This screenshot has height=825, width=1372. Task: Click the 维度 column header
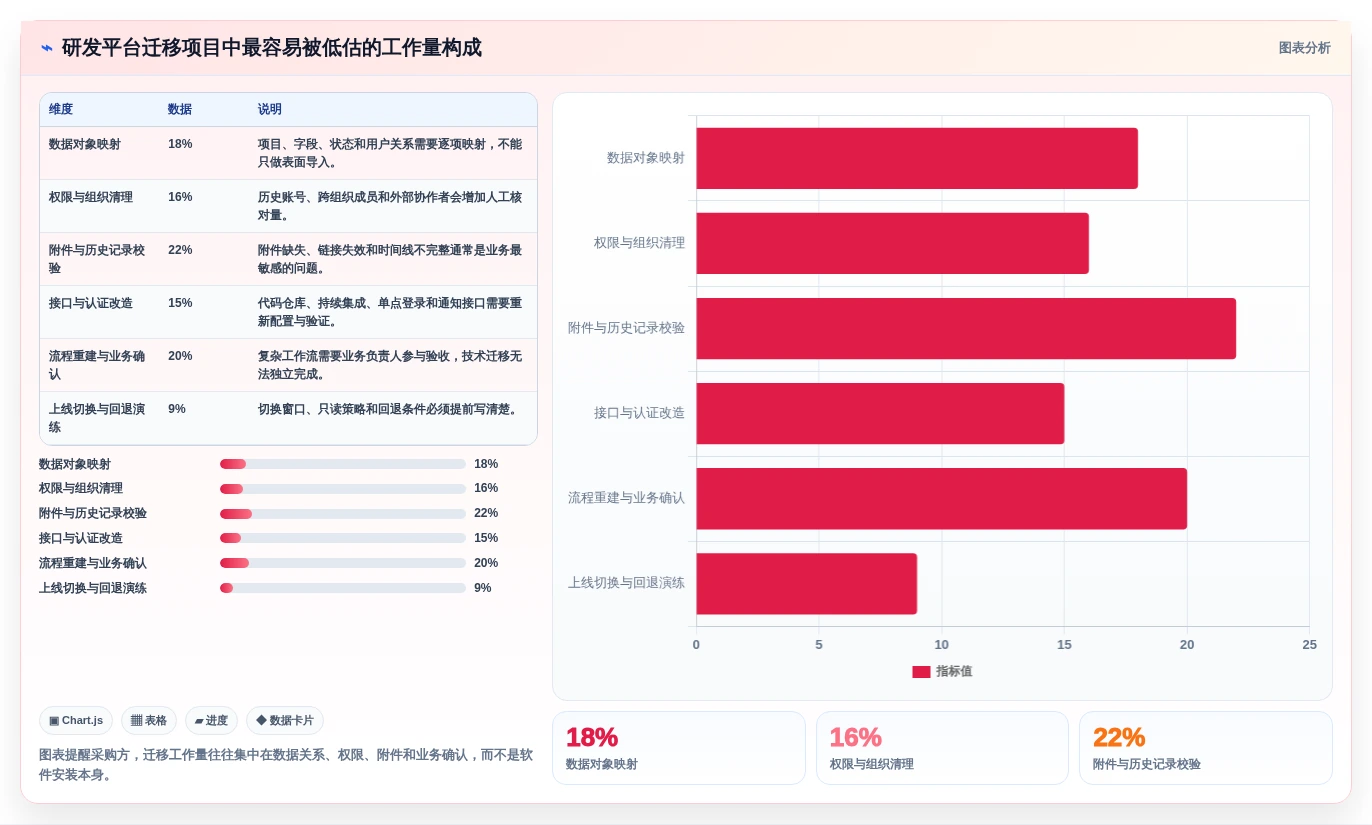61,110
